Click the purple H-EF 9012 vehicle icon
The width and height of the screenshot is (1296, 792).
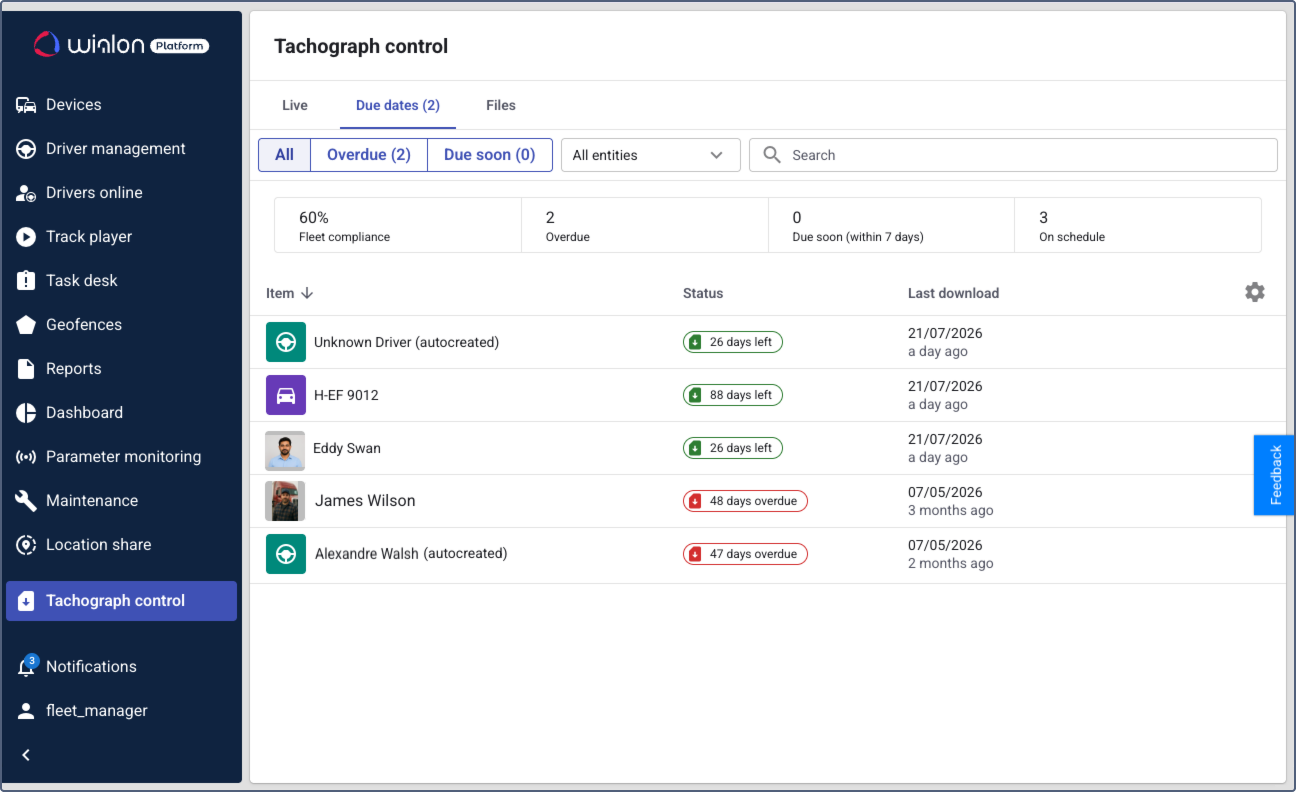coord(286,395)
